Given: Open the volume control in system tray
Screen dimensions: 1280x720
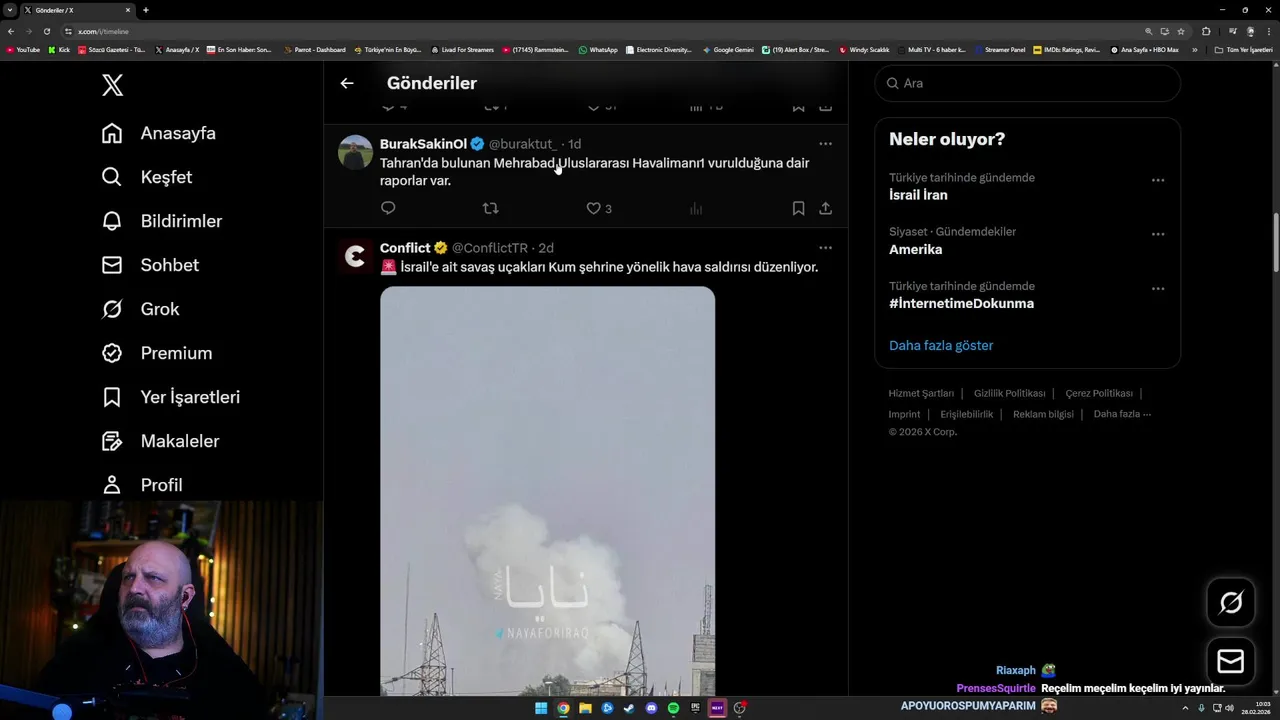Looking at the screenshot, I should [1229, 708].
